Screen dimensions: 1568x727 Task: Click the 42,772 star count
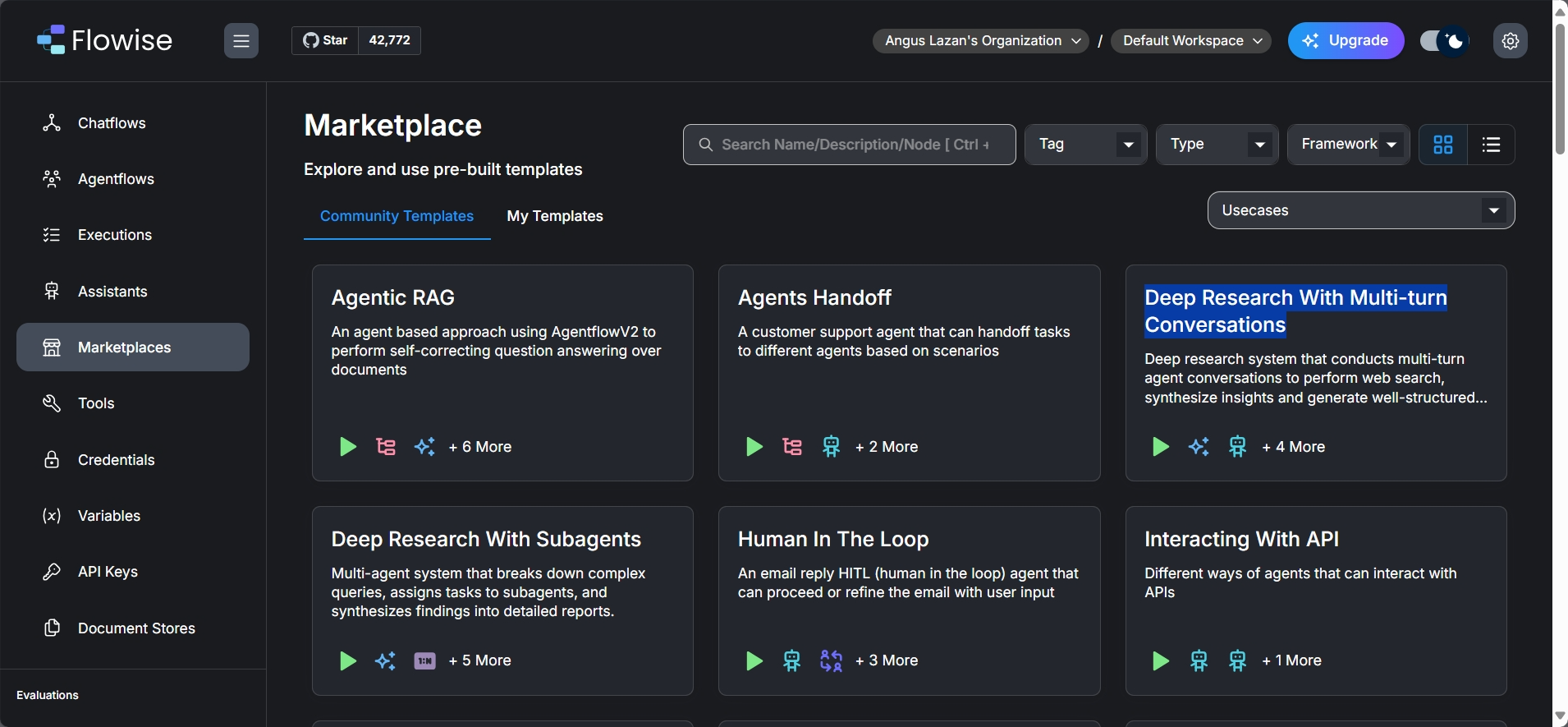click(x=390, y=40)
